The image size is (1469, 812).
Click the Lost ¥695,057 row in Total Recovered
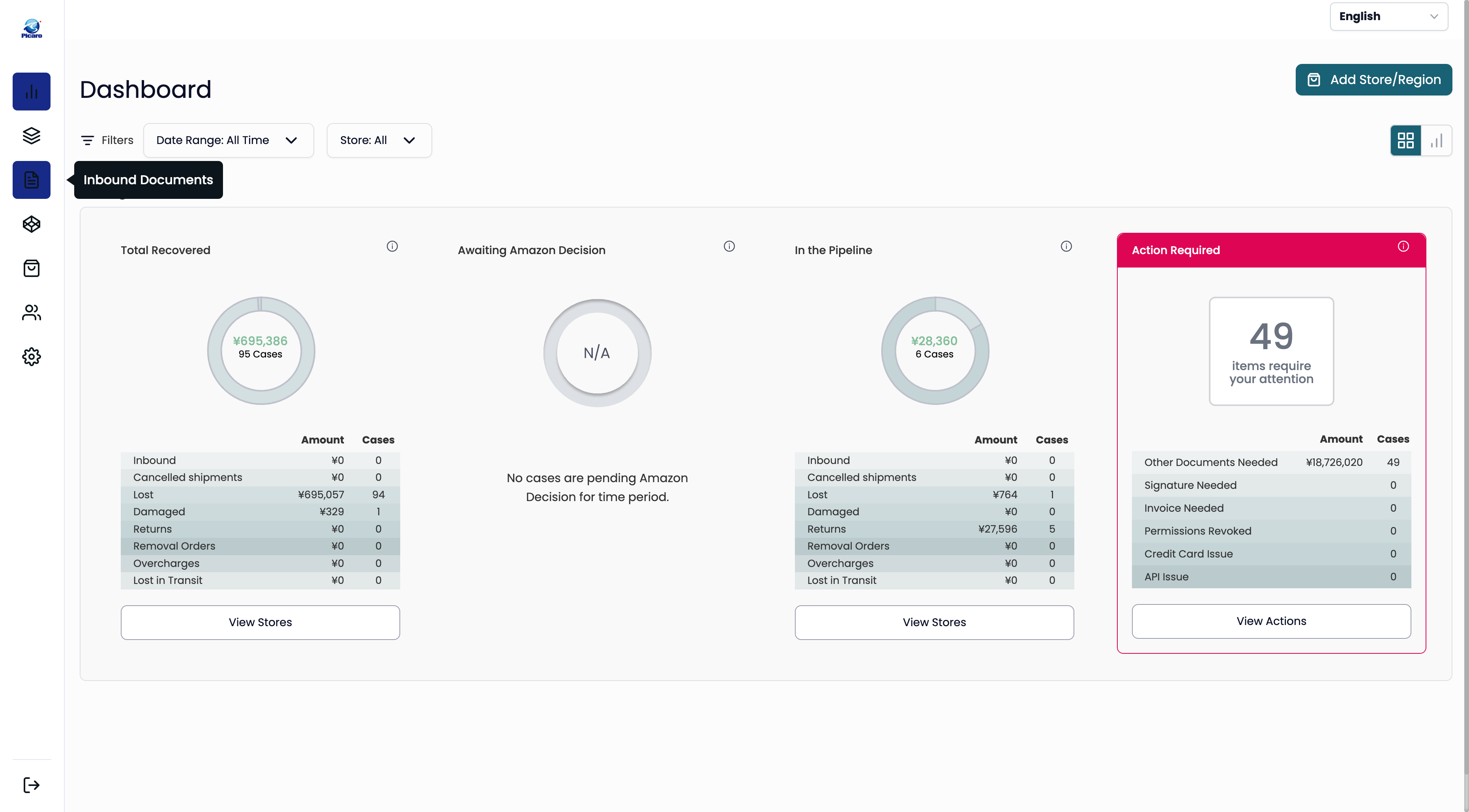[260, 495]
